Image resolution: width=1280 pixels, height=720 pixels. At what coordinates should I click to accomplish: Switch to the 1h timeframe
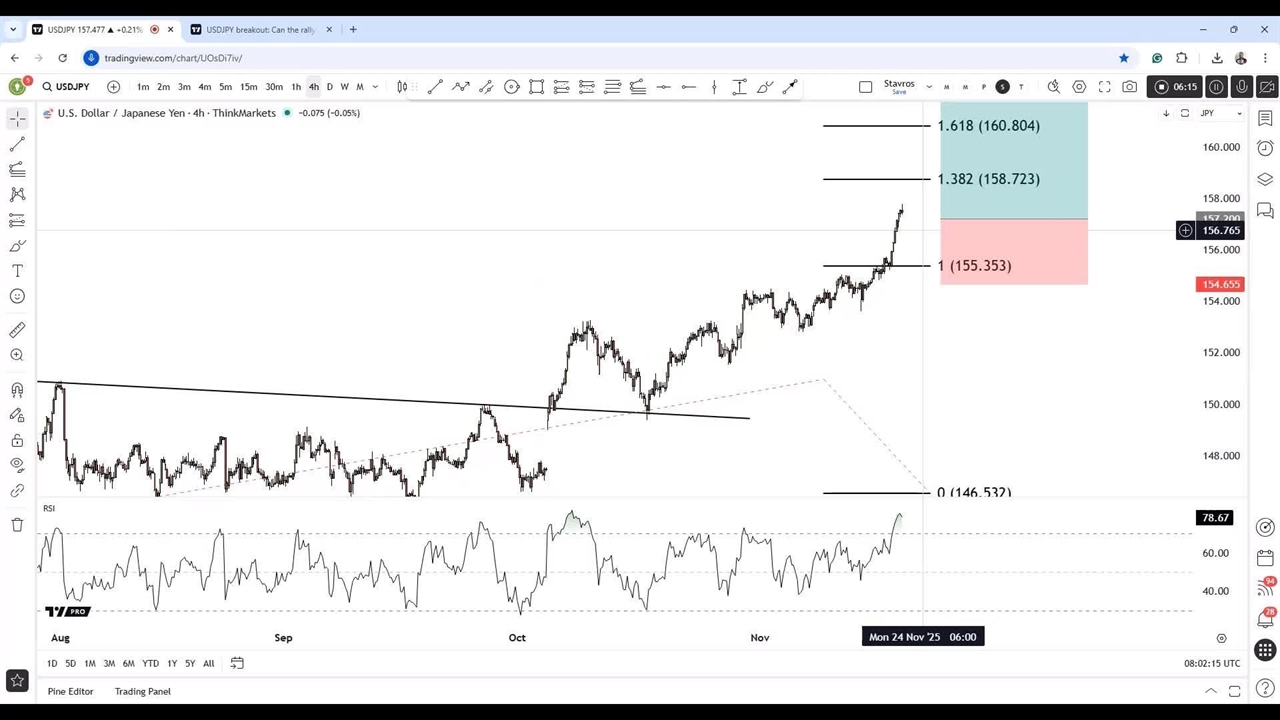[x=296, y=87]
